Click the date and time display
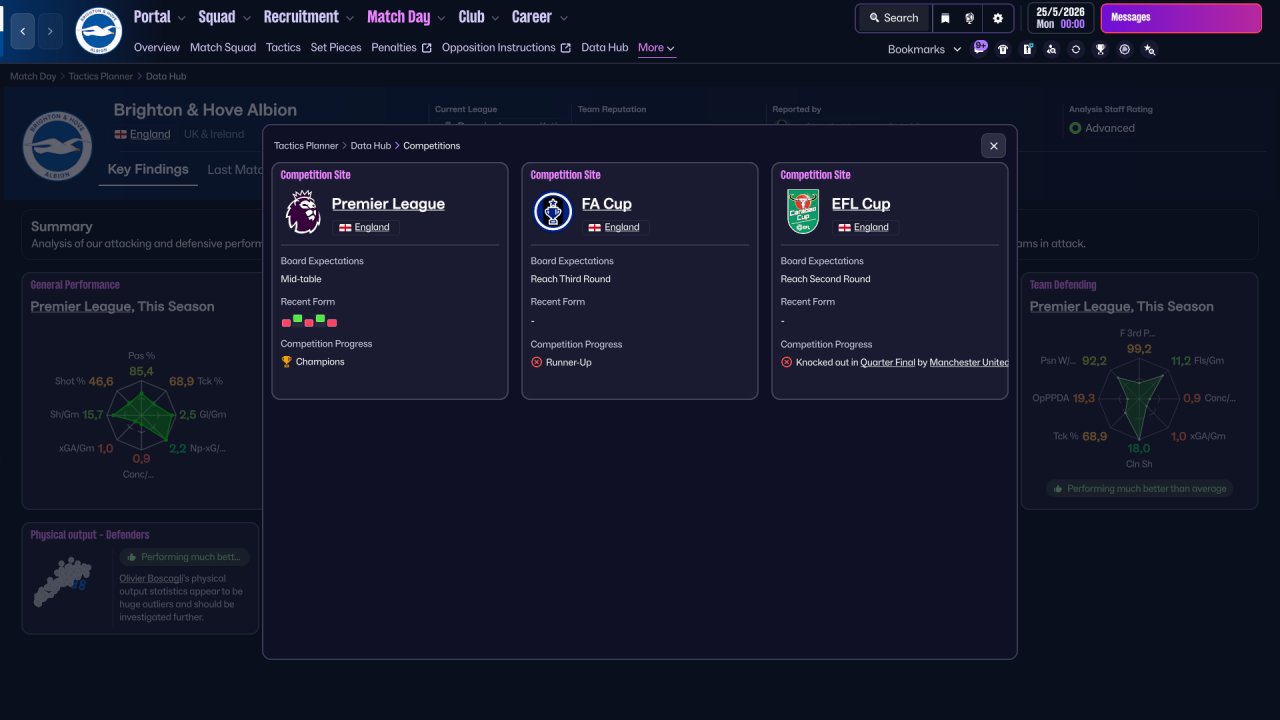 pos(1060,18)
